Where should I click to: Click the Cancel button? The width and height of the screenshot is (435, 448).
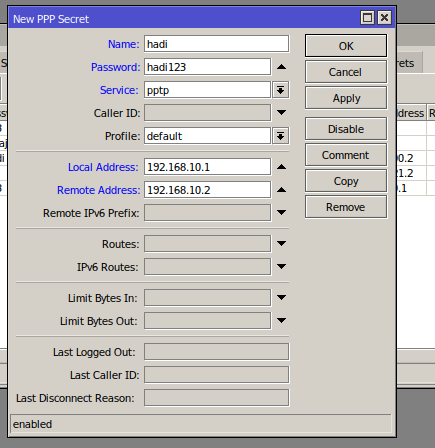[x=346, y=72]
